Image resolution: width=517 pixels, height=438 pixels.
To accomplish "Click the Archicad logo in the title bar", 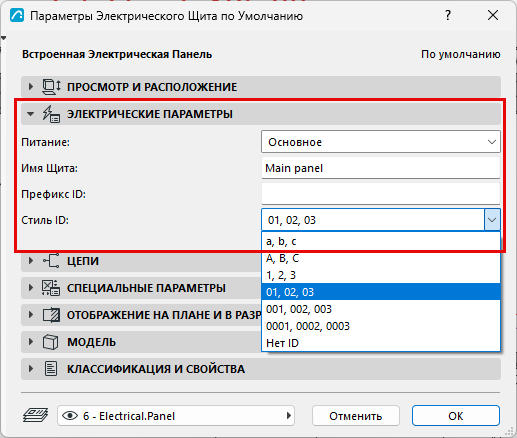I will coord(17,16).
